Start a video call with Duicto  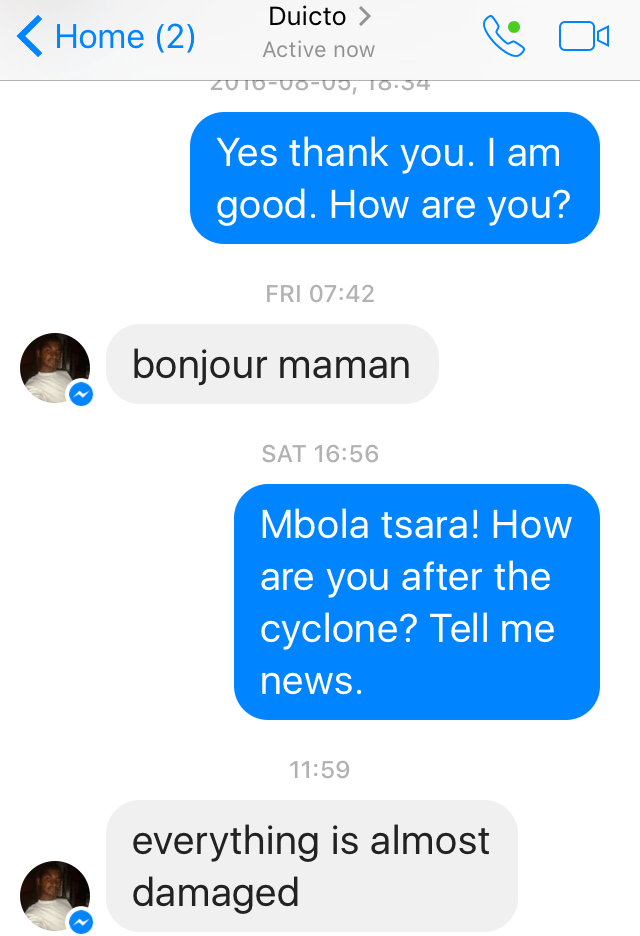tap(584, 37)
